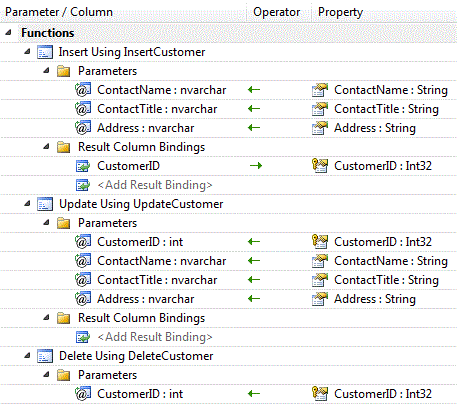Click the property icon next to Address : String under Update

pyautogui.click(x=320, y=299)
